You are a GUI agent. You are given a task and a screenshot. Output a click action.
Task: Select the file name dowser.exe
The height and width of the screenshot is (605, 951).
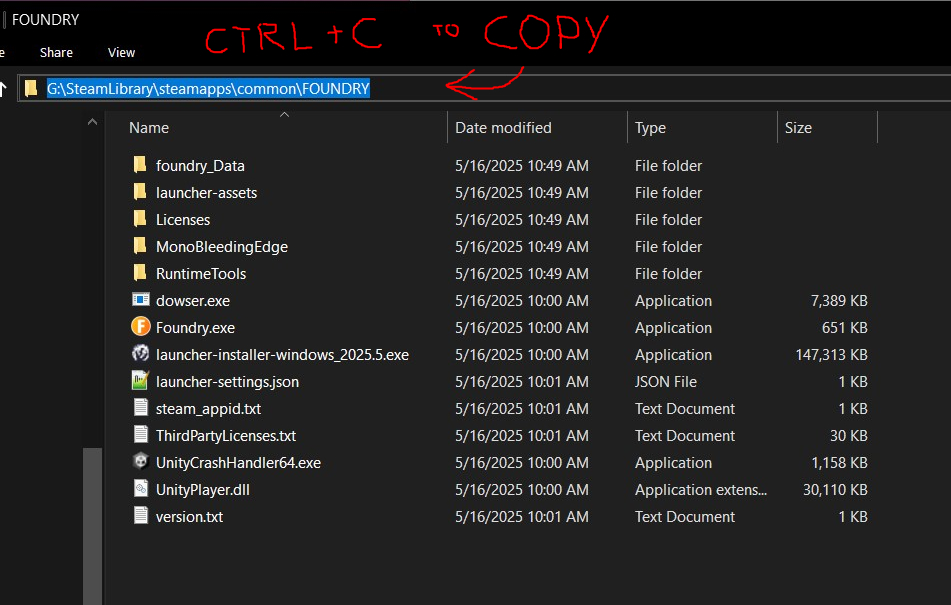point(193,301)
